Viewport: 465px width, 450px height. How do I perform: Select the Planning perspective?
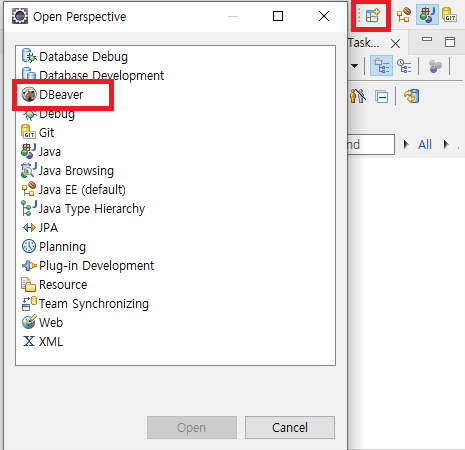54,247
